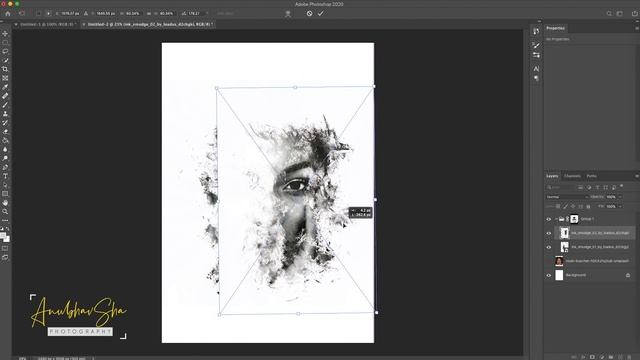Open the layer filter kind dropdown
Screen dimensions: 640x360
click(561, 187)
